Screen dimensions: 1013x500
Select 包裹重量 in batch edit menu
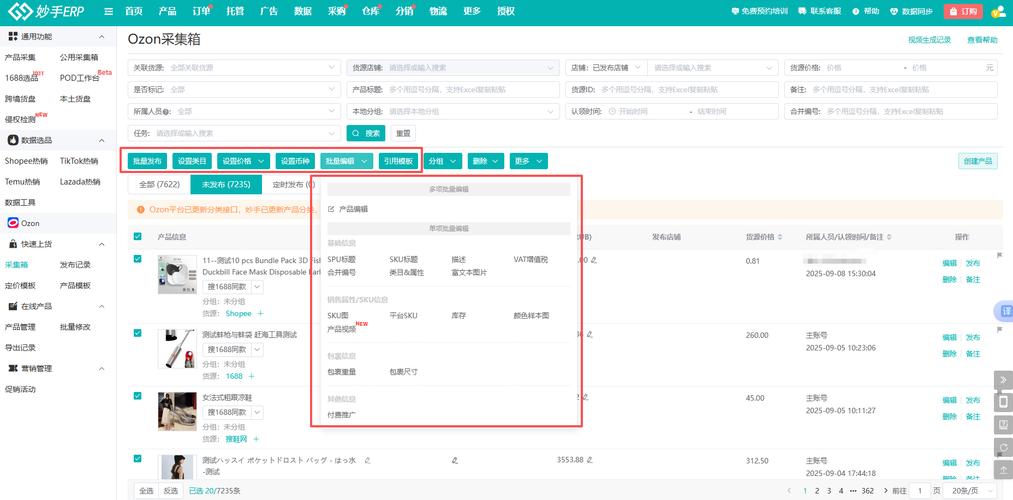[342, 371]
